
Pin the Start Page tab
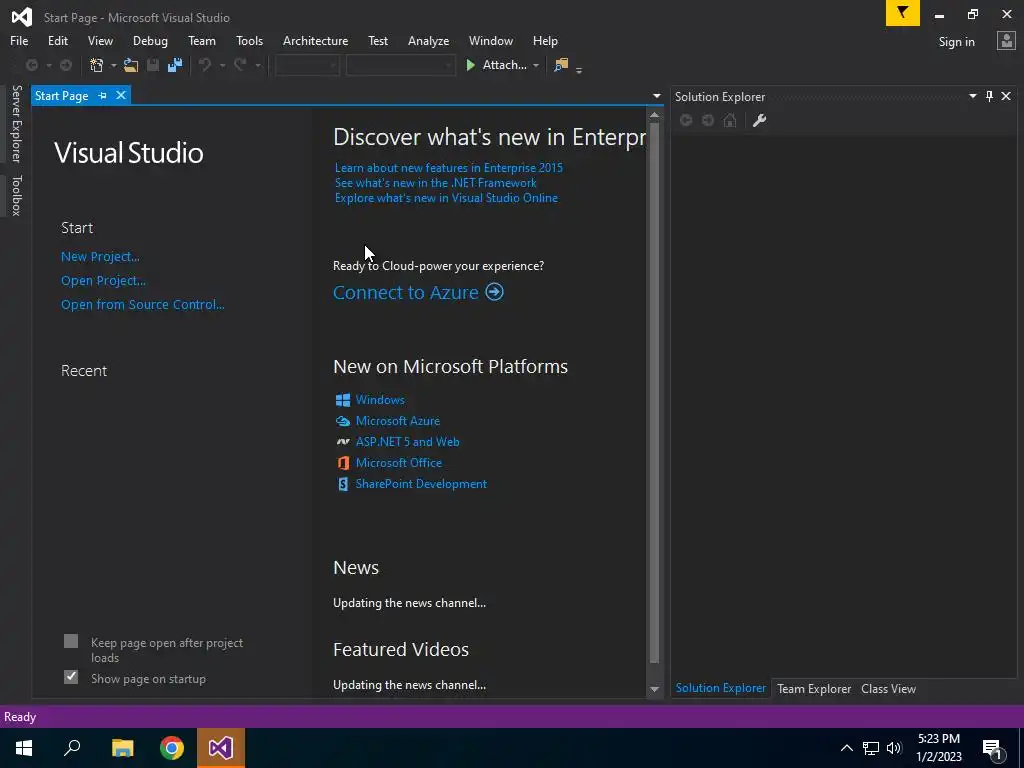click(x=103, y=95)
